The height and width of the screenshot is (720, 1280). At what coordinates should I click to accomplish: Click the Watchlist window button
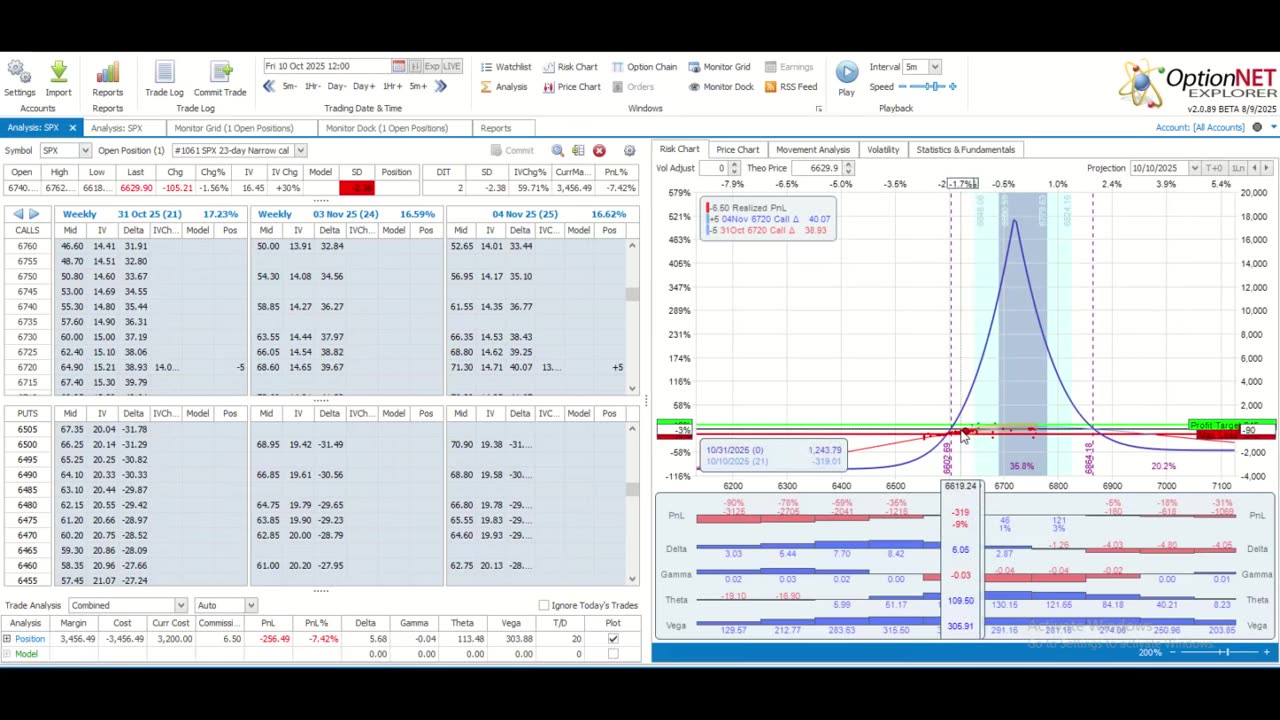click(x=505, y=67)
